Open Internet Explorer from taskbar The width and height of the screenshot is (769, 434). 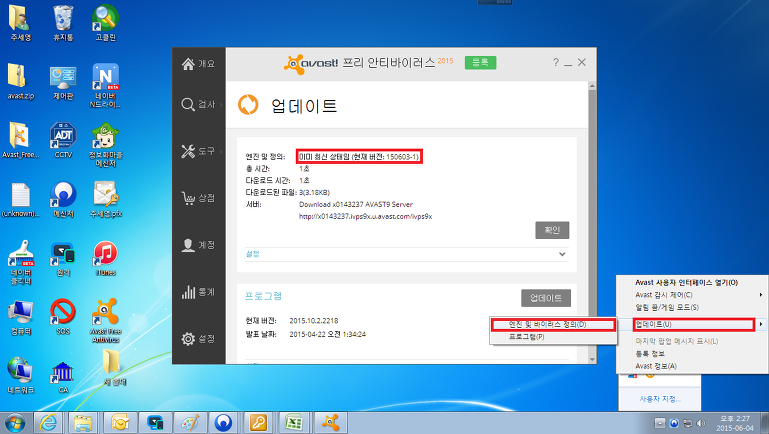(x=48, y=423)
